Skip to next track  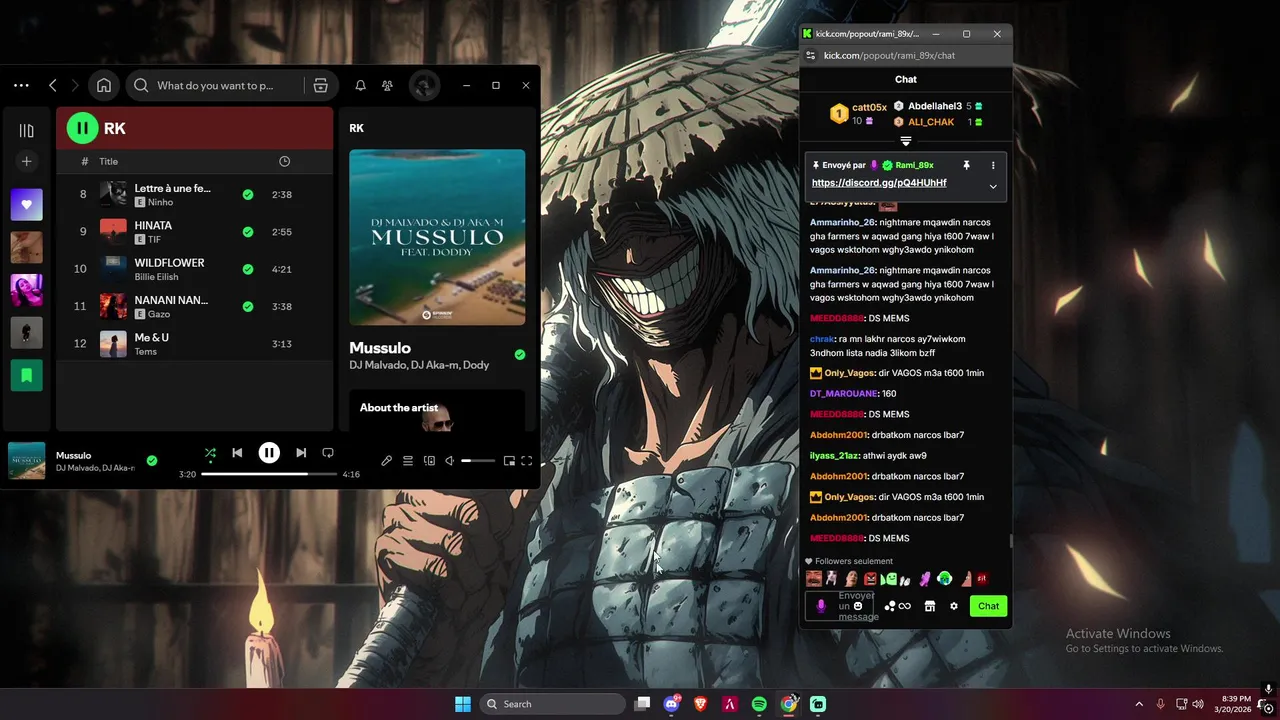point(301,453)
